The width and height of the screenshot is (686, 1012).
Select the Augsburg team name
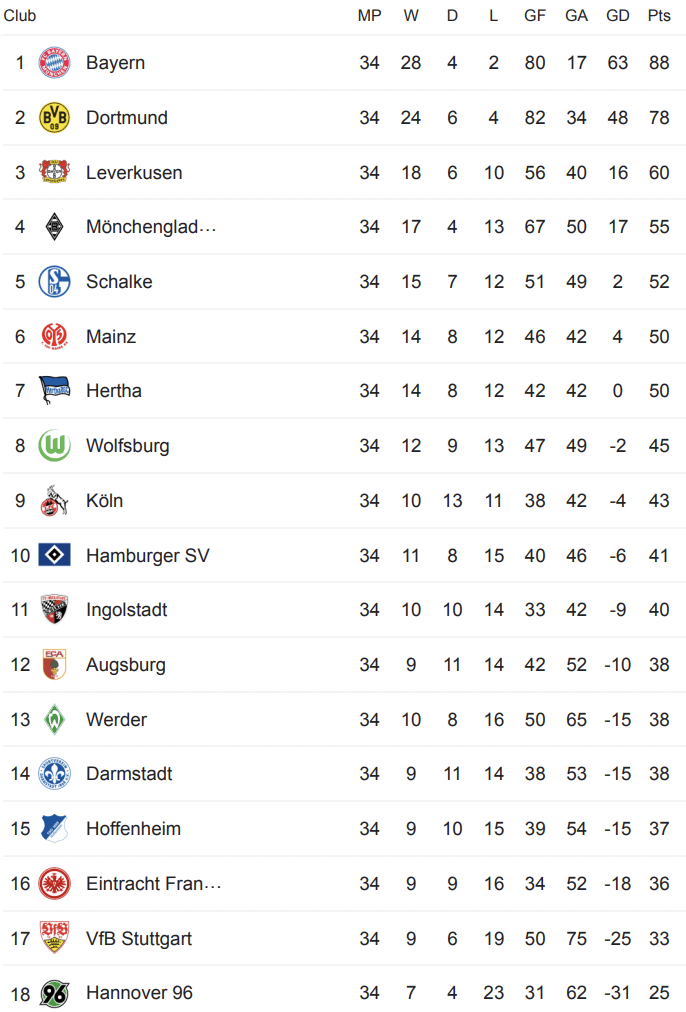(x=126, y=665)
